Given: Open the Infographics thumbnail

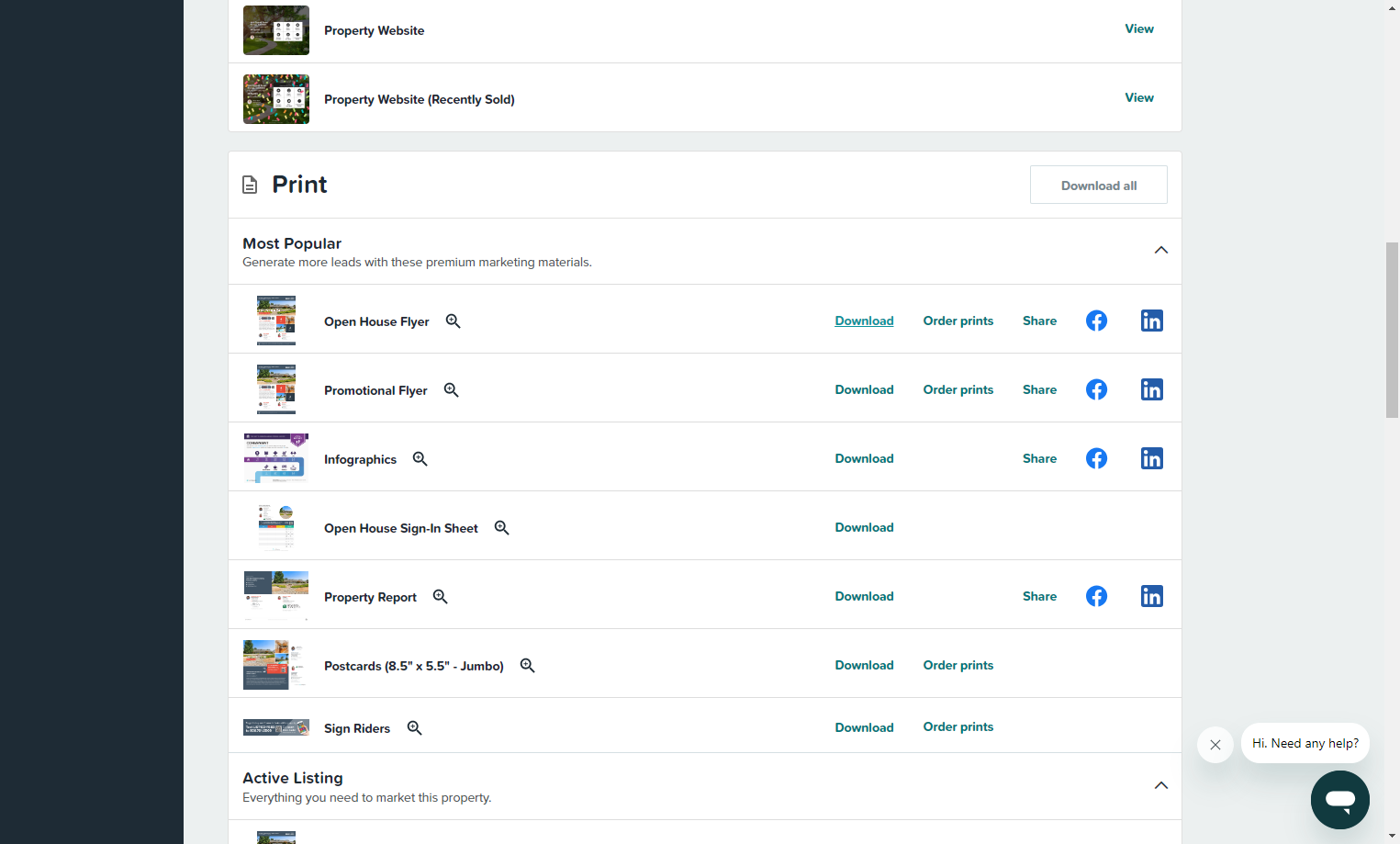Looking at the screenshot, I should pos(276,458).
